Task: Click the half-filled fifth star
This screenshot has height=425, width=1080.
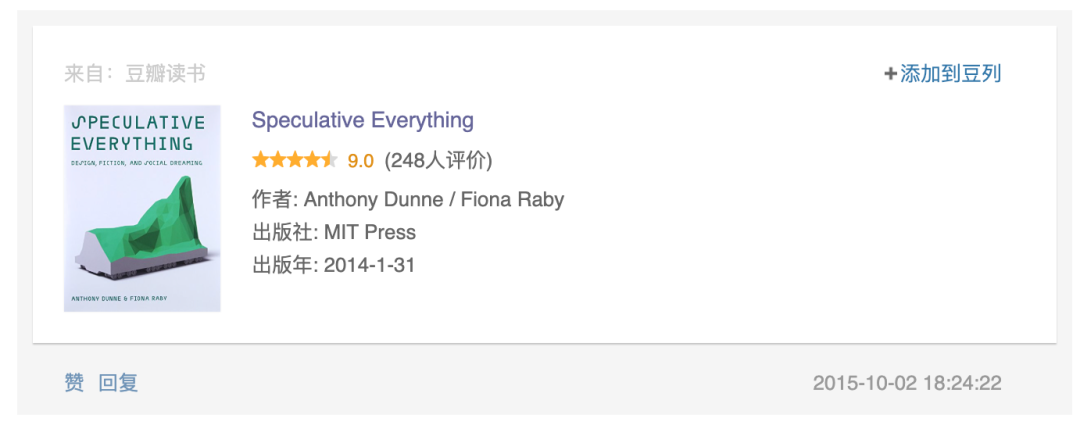Action: click(329, 160)
